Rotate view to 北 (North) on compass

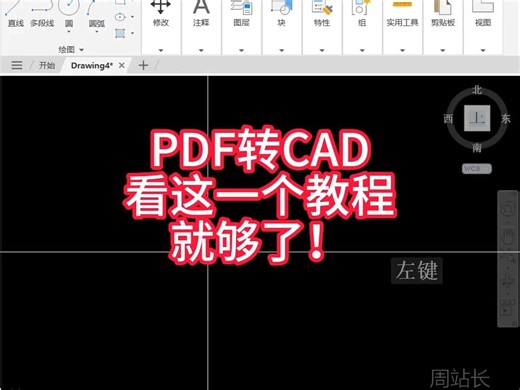tap(477, 90)
